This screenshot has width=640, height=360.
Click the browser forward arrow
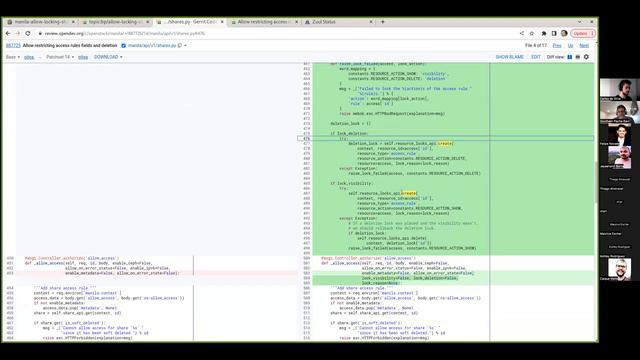click(x=18, y=33)
